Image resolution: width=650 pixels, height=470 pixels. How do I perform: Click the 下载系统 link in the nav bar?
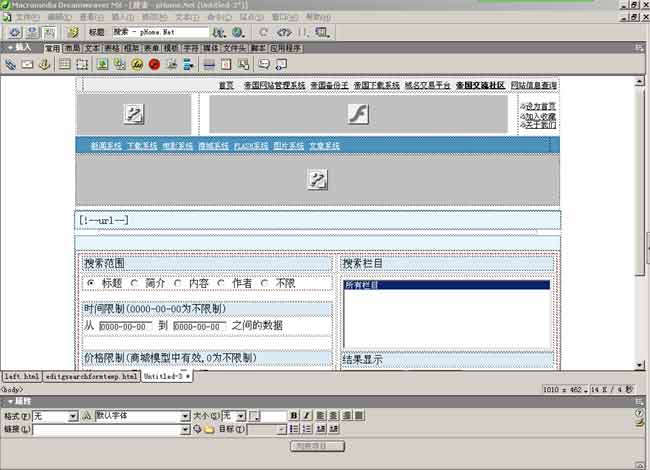click(142, 146)
